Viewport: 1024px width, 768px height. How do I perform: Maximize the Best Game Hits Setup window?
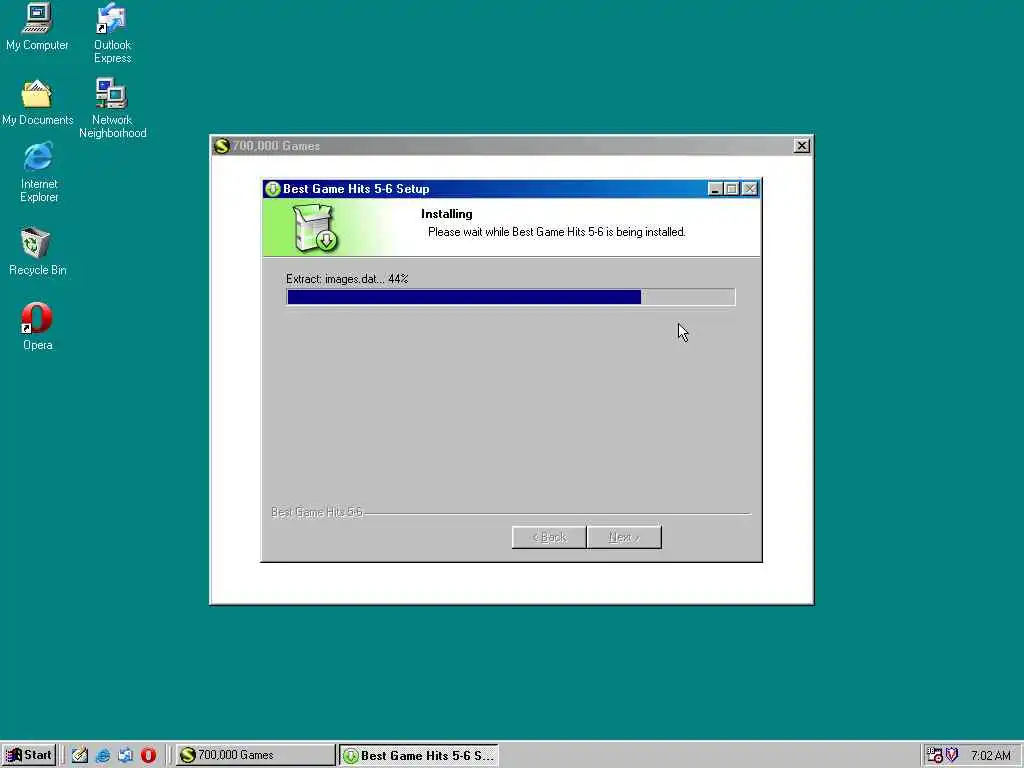point(732,189)
